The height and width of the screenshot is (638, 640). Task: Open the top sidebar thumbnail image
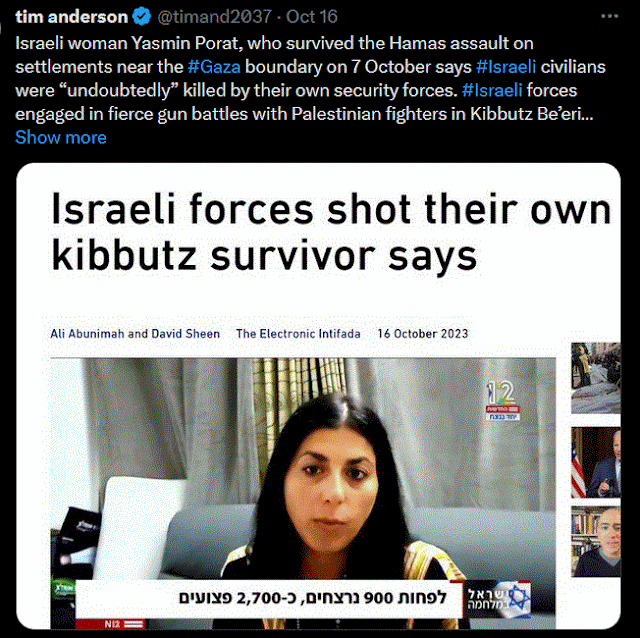coord(596,378)
